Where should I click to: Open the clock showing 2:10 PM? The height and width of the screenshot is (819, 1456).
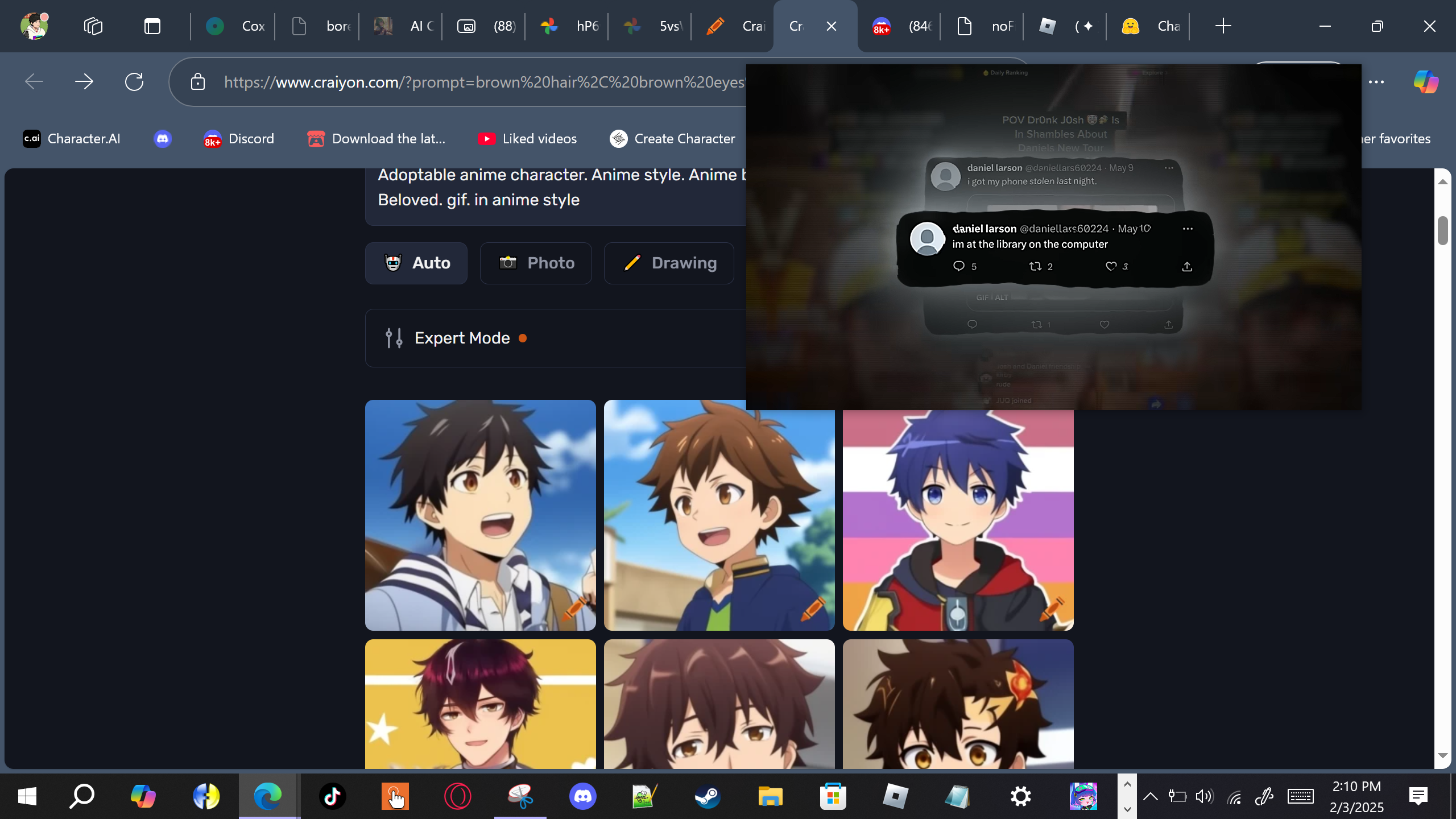(x=1356, y=796)
